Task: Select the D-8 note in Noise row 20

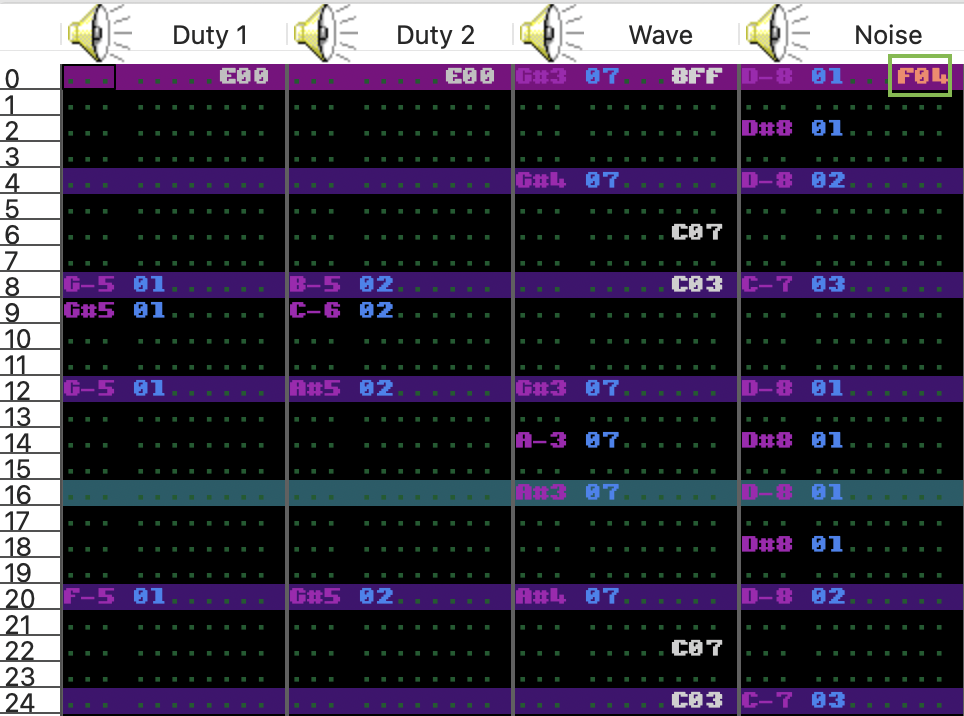Action: coord(767,596)
